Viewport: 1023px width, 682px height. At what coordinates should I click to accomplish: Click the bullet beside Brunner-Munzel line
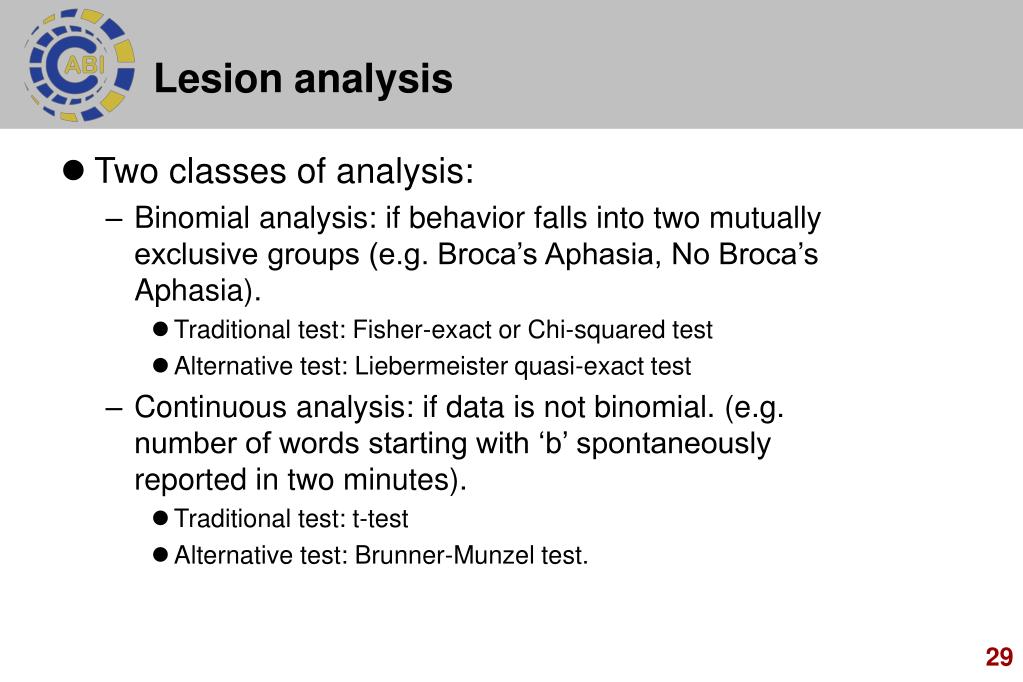pos(160,554)
